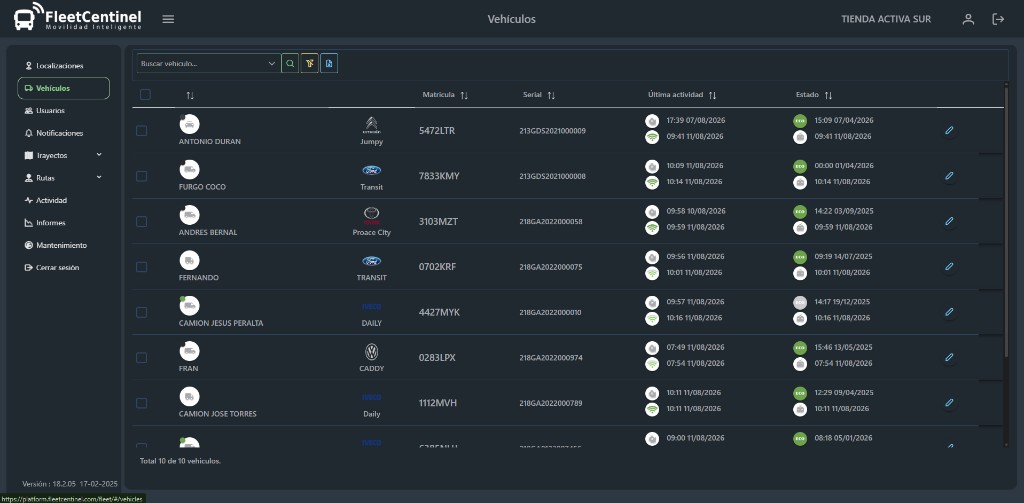Image resolution: width=1024 pixels, height=503 pixels.
Task: Check the CAMION JOSE TORRES row checkbox
Action: tap(141, 403)
